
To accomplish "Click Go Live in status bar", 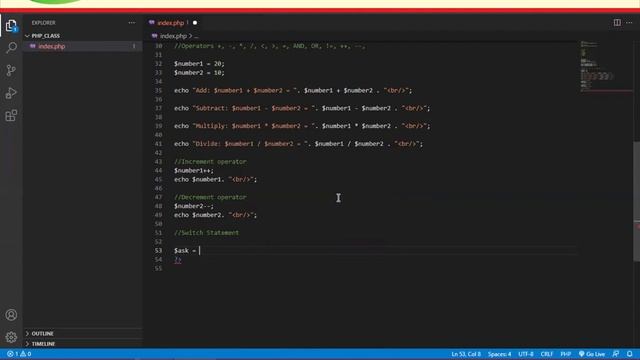I will pyautogui.click(x=592, y=354).
